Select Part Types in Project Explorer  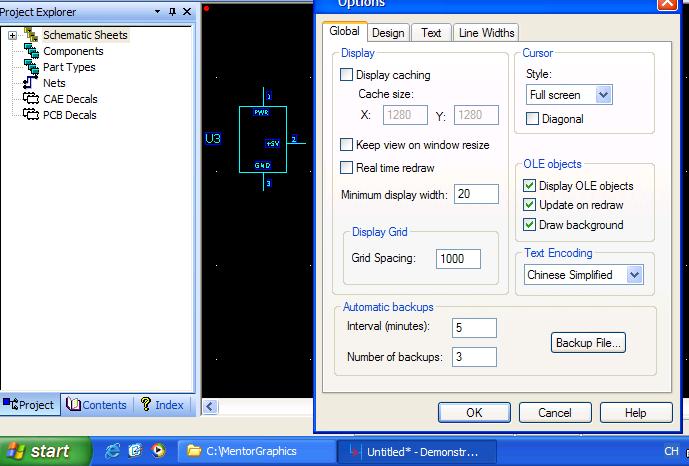pyautogui.click(x=69, y=67)
